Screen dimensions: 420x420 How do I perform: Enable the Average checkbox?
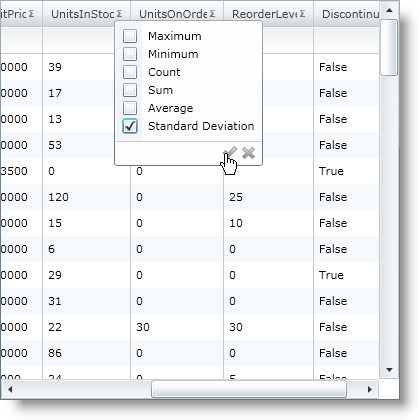coord(130,108)
